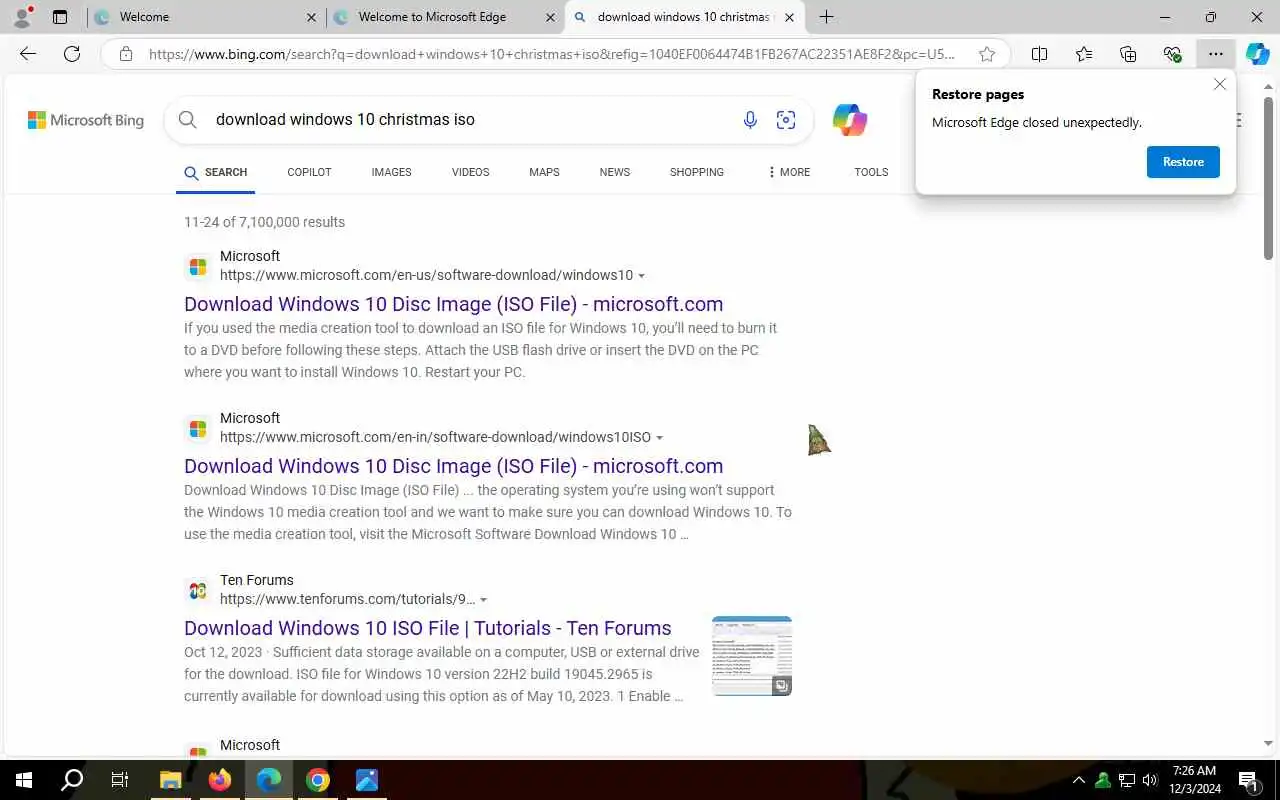Open the Favorites list
This screenshot has height=800, width=1280.
click(x=1084, y=54)
